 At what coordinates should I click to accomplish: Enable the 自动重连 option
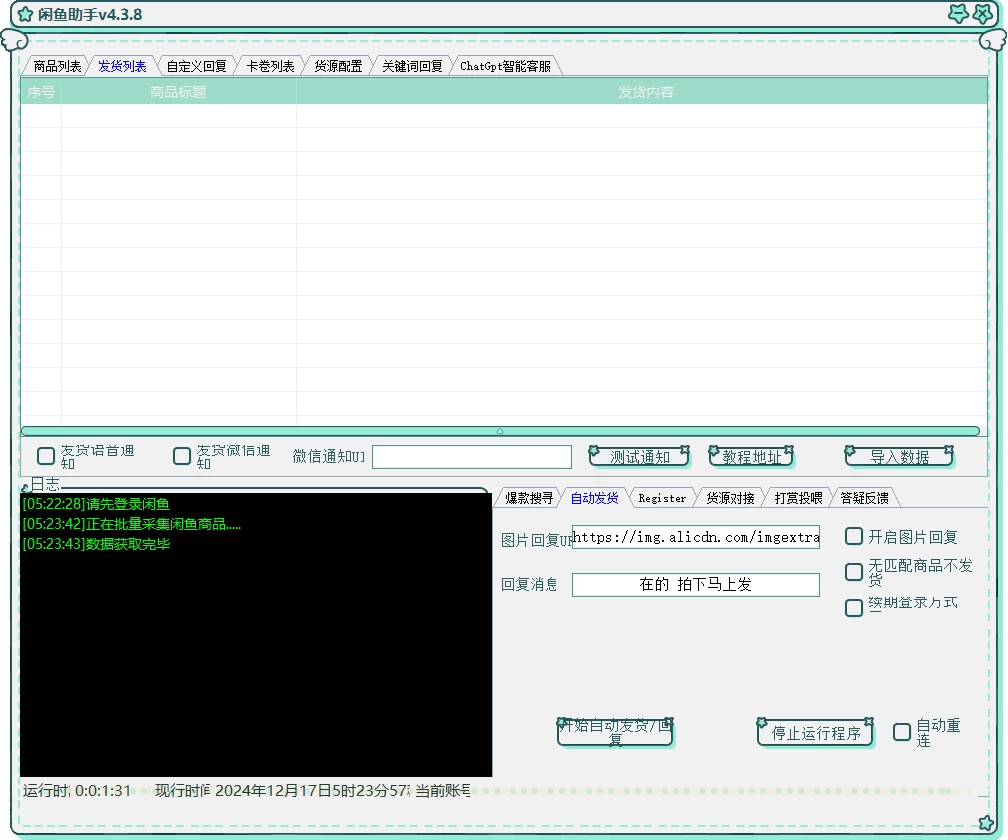click(x=901, y=732)
